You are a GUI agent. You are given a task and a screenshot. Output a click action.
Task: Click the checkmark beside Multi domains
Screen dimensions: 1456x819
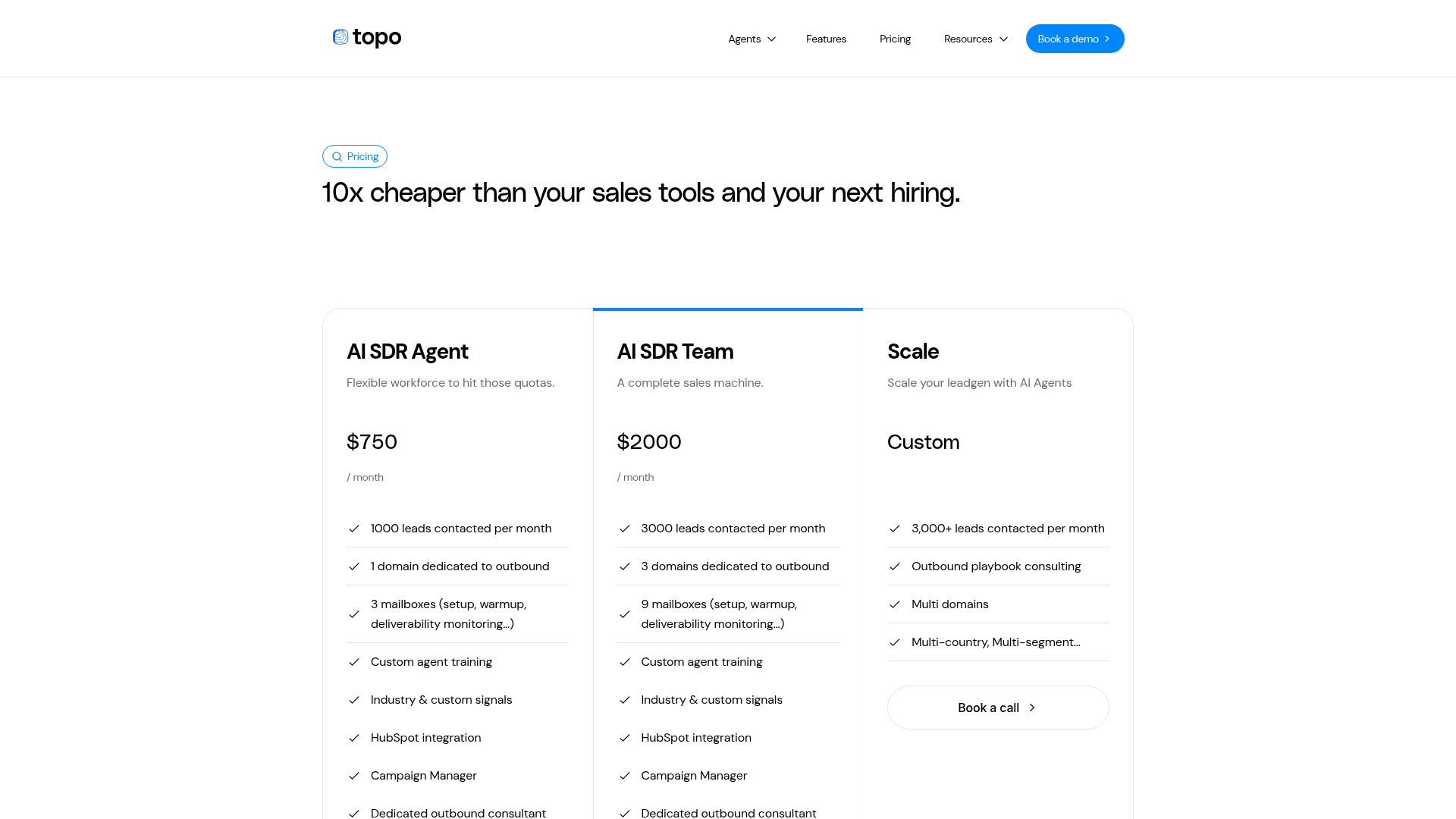pyautogui.click(x=896, y=604)
